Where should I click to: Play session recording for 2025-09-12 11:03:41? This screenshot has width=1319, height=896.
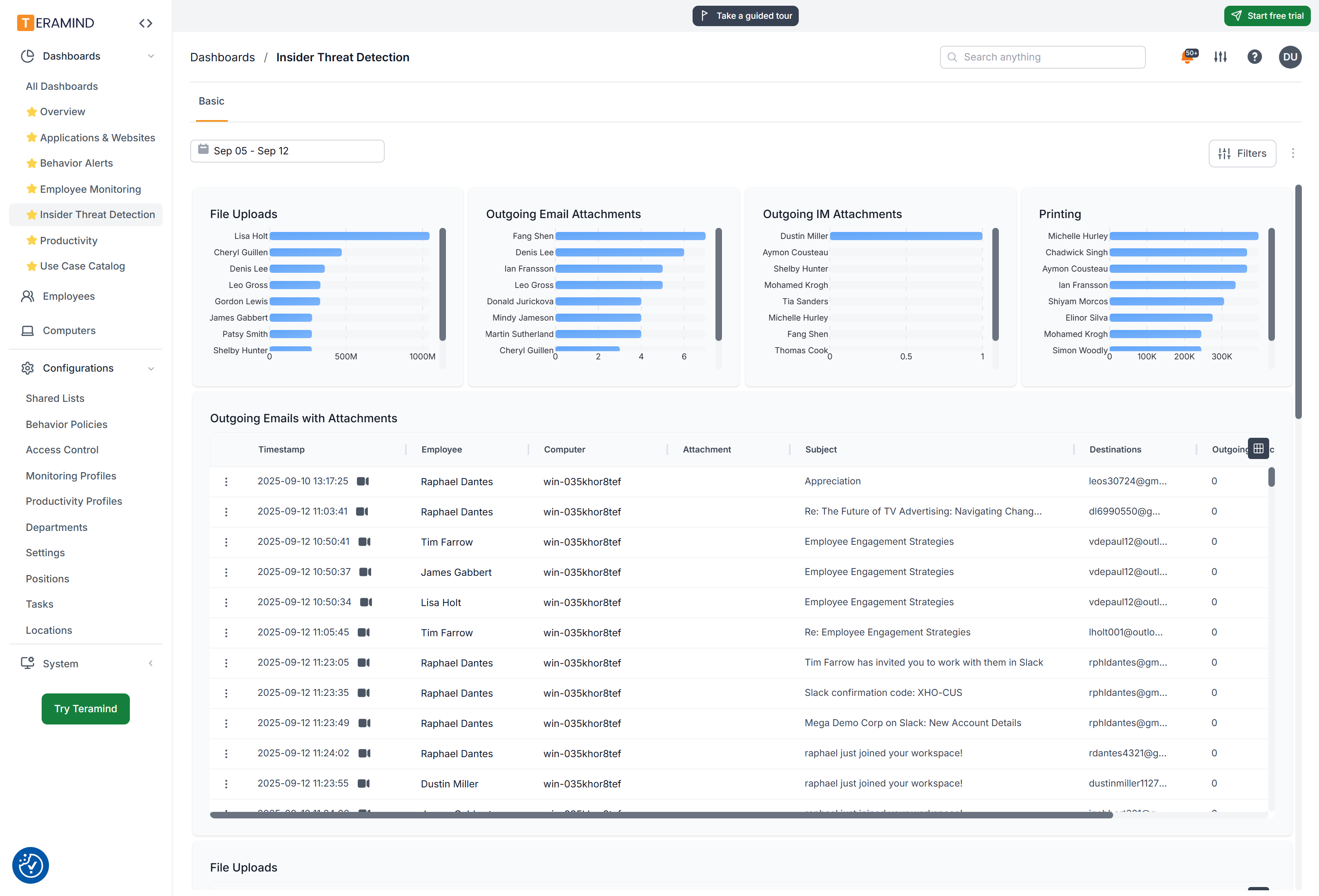click(x=362, y=511)
